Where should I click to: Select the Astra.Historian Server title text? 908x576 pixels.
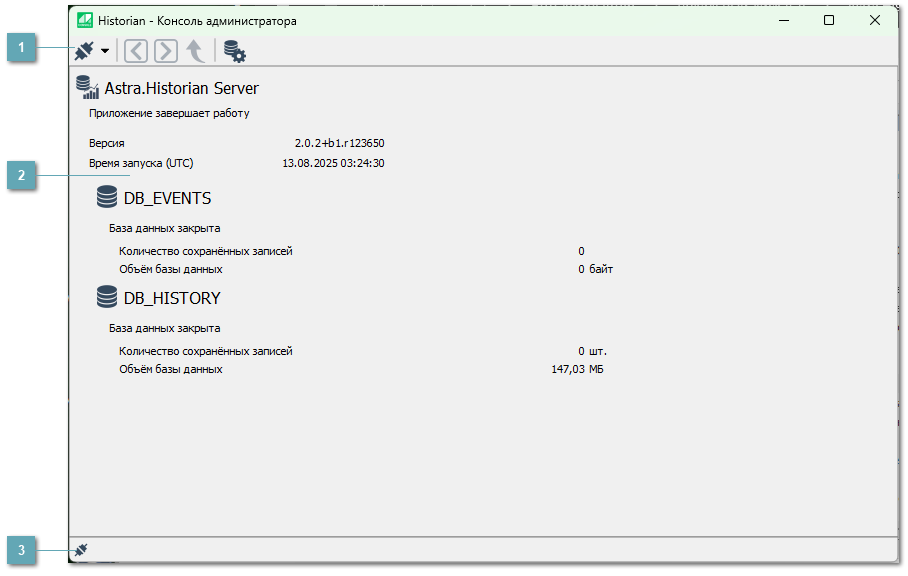pos(180,88)
